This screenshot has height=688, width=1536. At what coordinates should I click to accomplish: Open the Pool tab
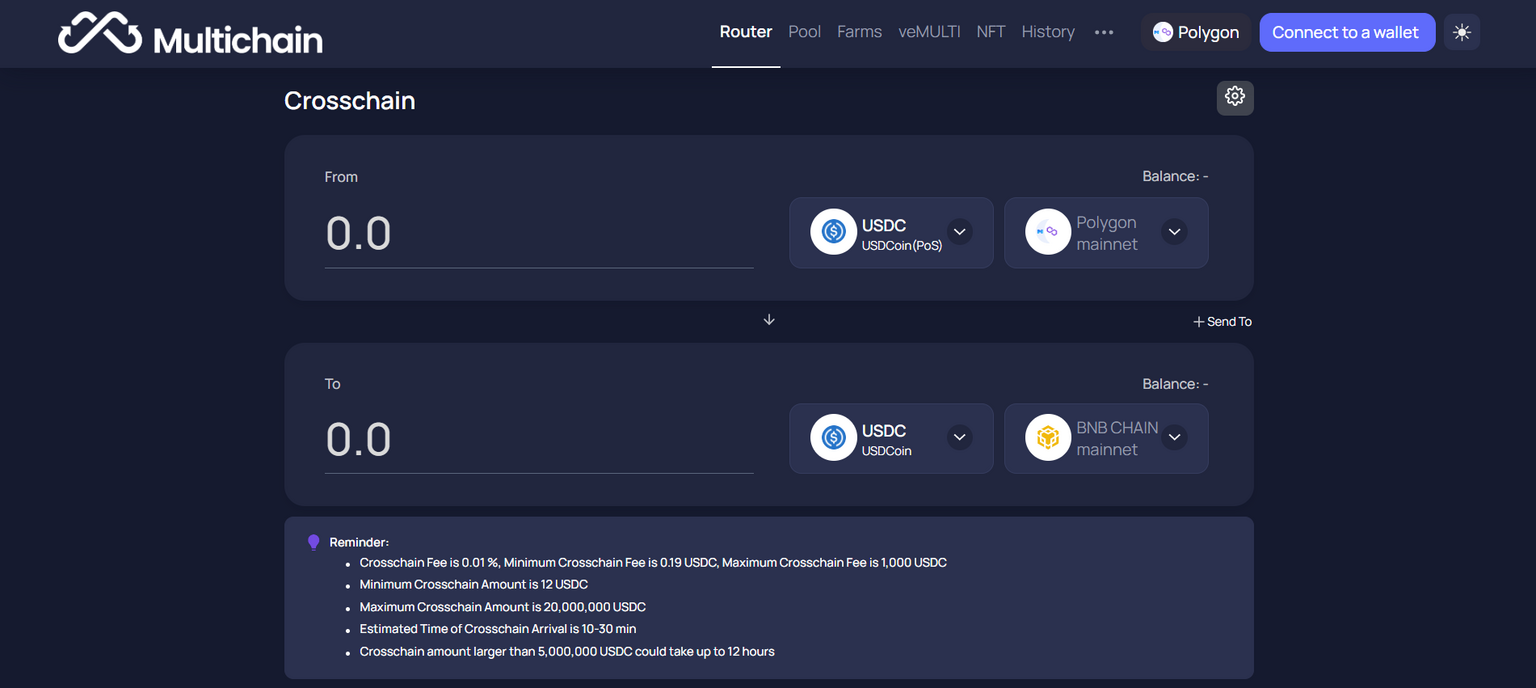[x=804, y=32]
